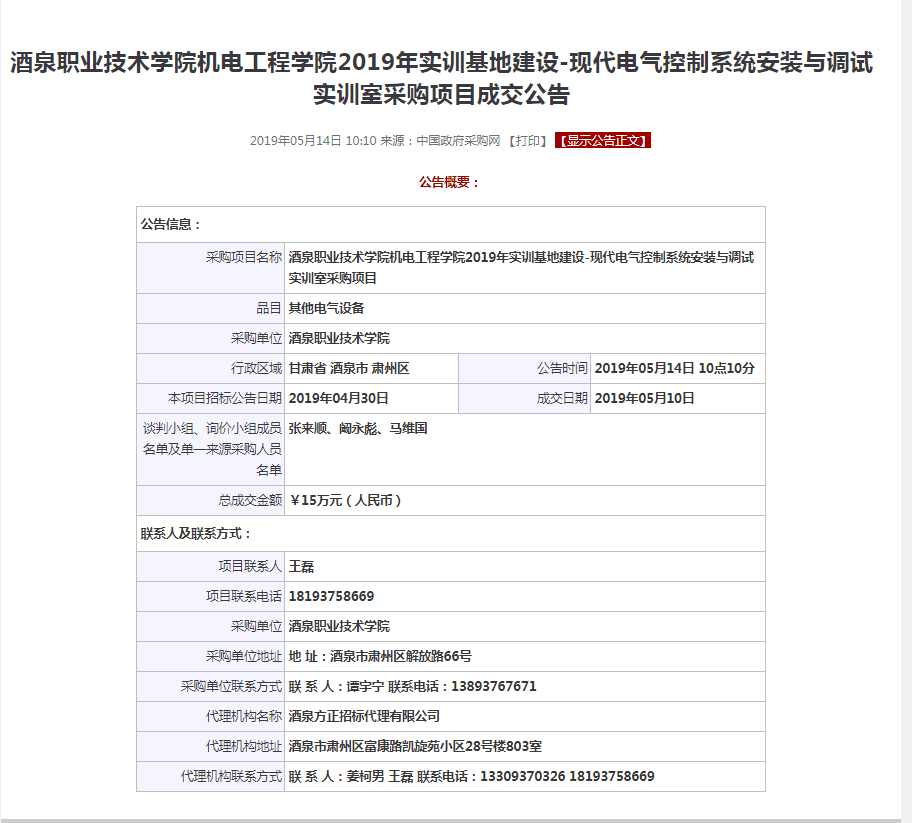Click the red 公告概要 heading
Image resolution: width=912 pixels, height=823 pixels.
coord(450,182)
